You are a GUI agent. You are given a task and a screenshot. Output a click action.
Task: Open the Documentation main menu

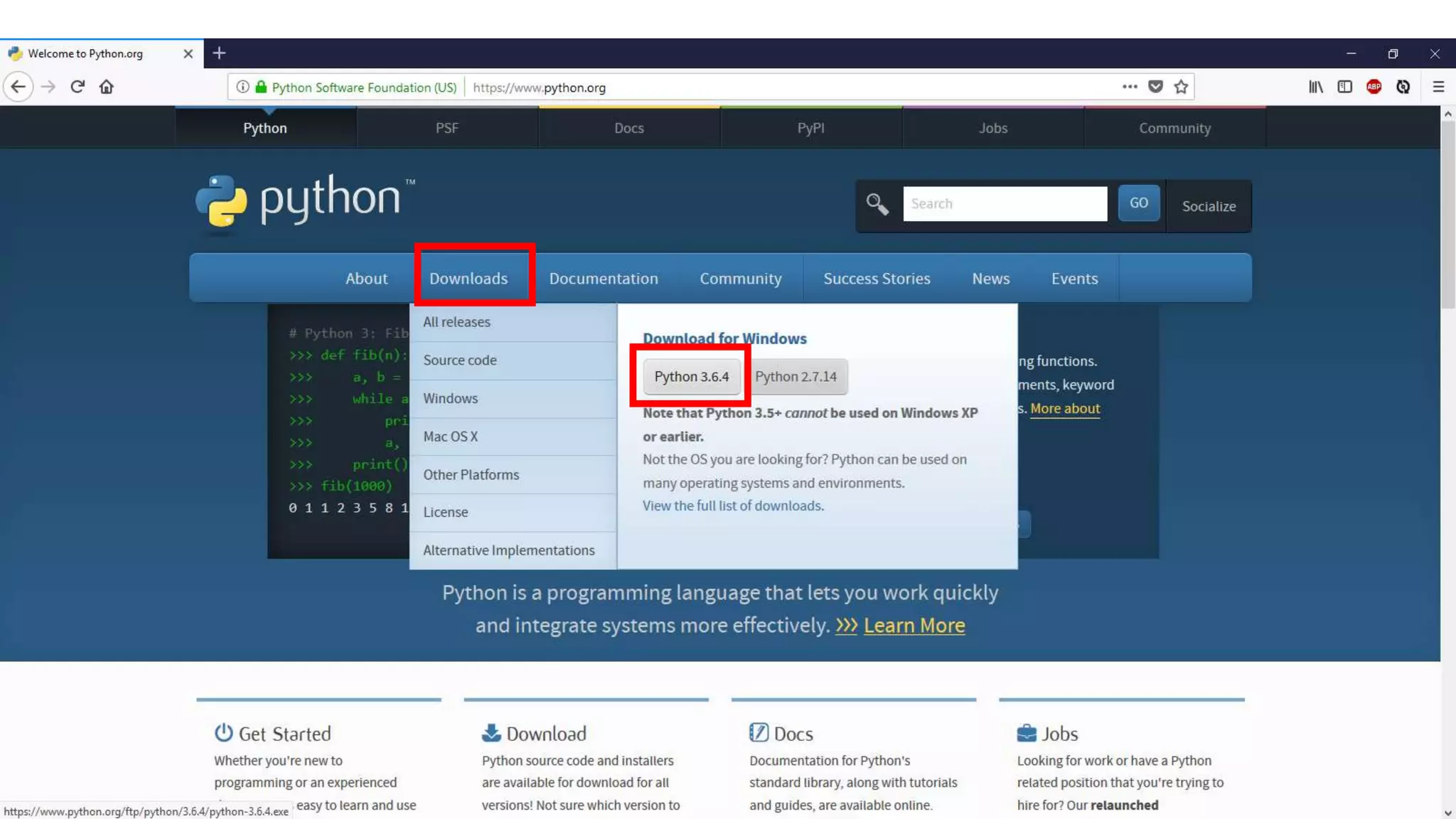[604, 279]
